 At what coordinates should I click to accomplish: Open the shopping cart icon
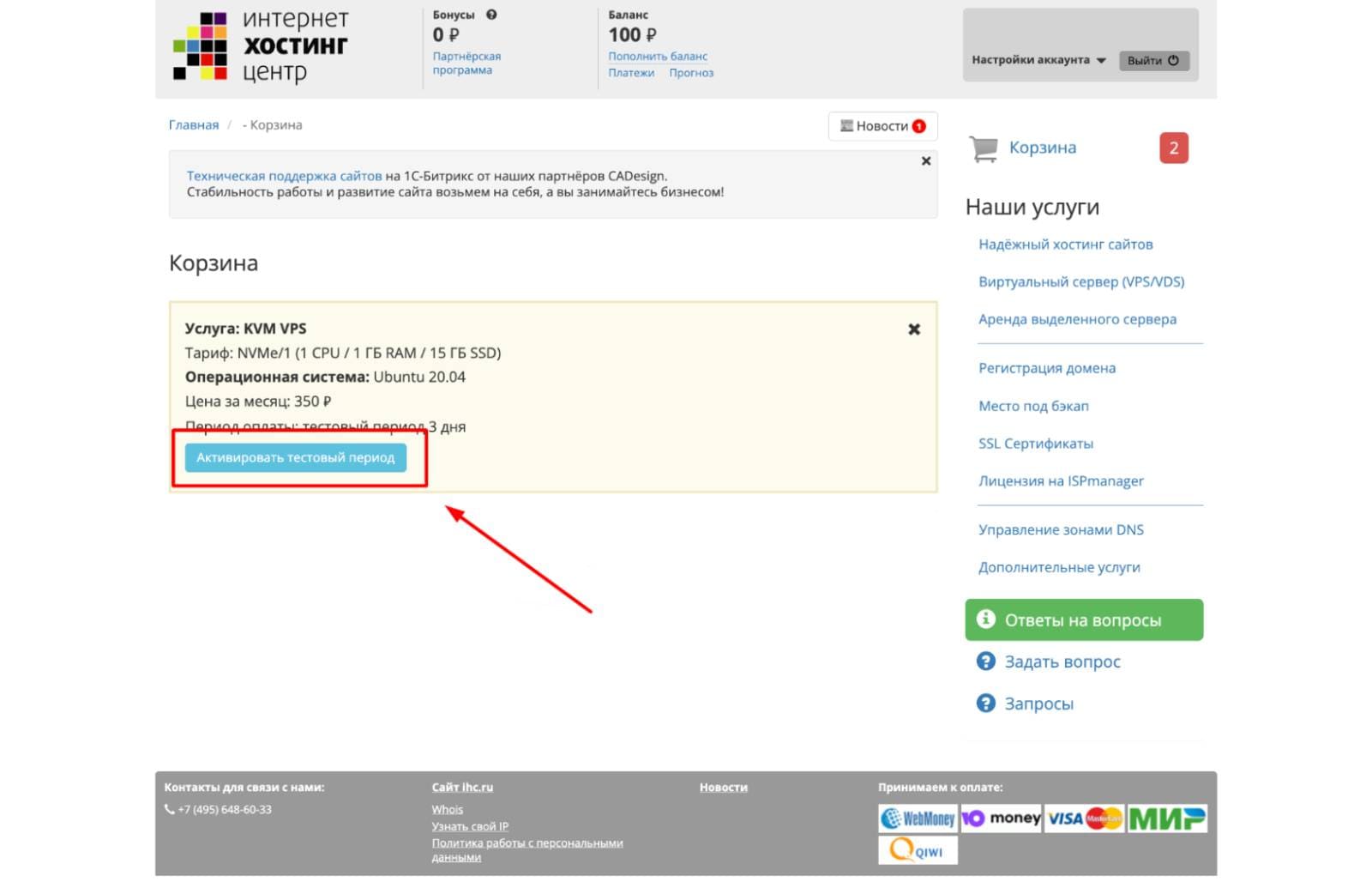coord(984,148)
